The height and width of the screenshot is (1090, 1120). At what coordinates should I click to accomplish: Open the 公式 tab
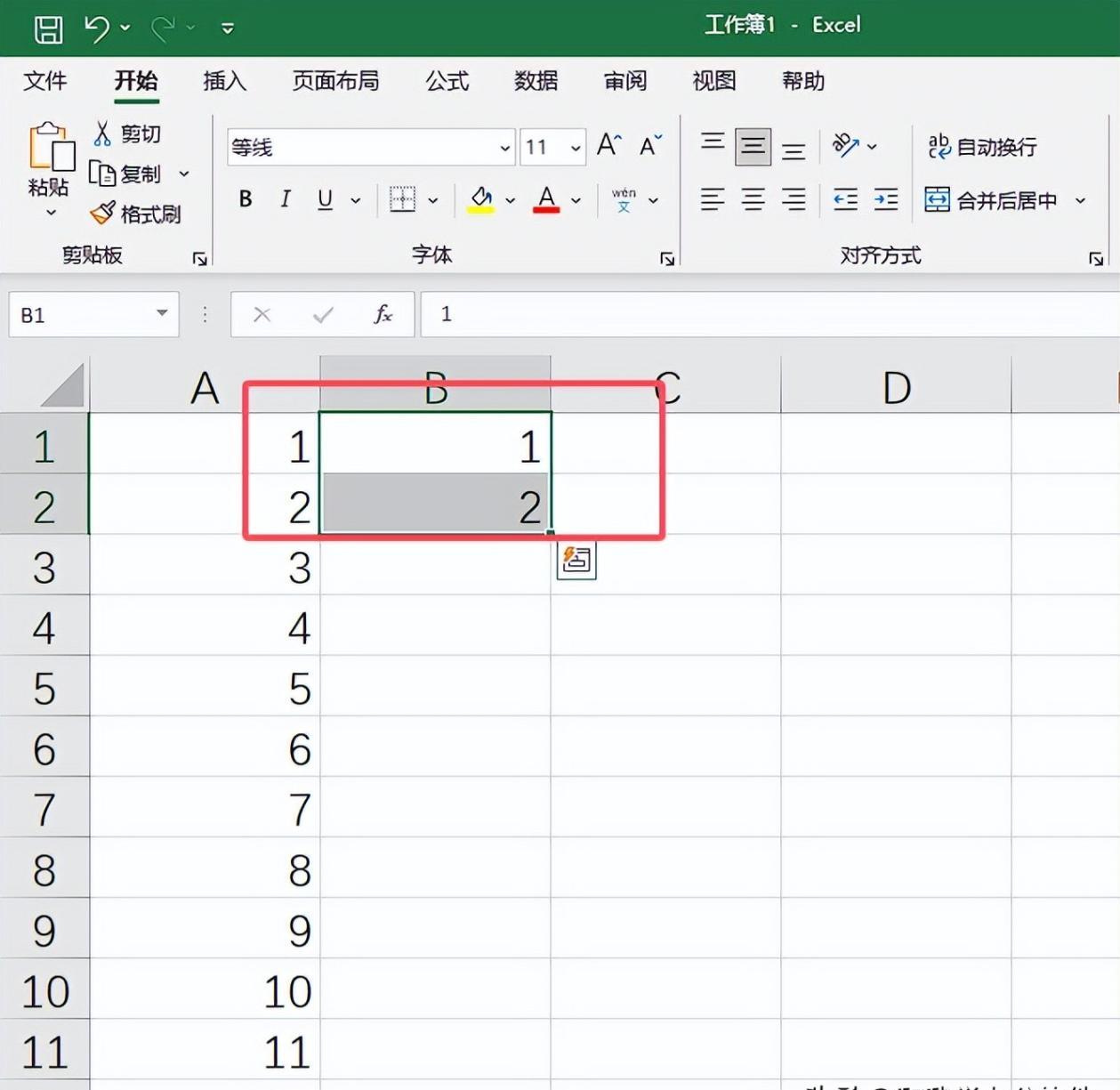click(447, 81)
